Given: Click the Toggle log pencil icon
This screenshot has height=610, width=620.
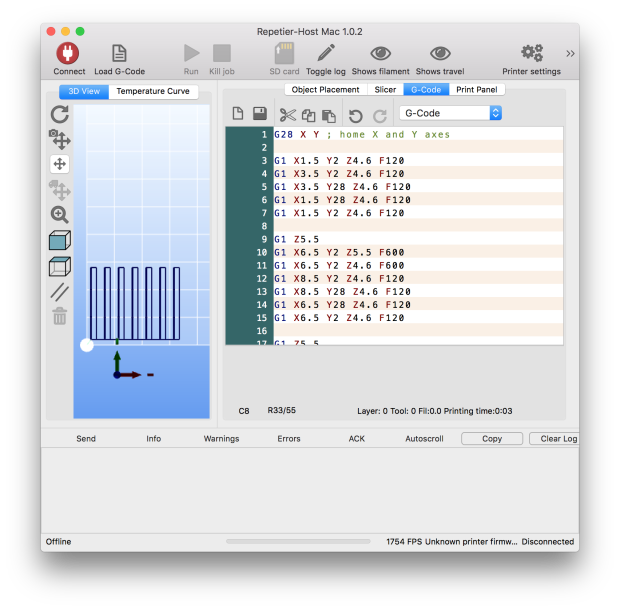Looking at the screenshot, I should coord(326,53).
